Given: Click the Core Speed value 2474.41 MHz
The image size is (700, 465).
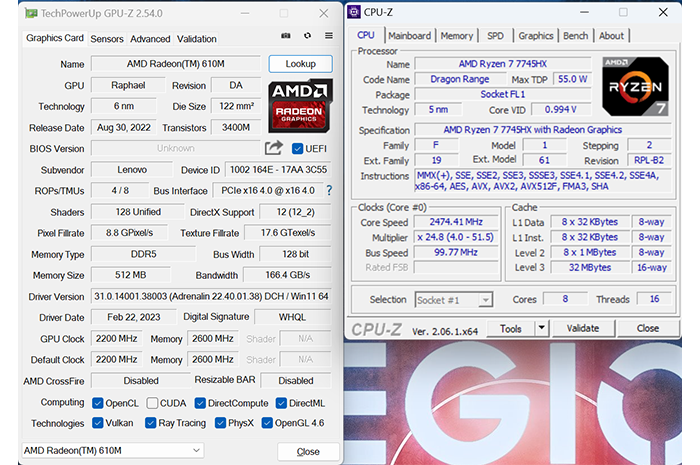Looking at the screenshot, I should pos(456,222).
